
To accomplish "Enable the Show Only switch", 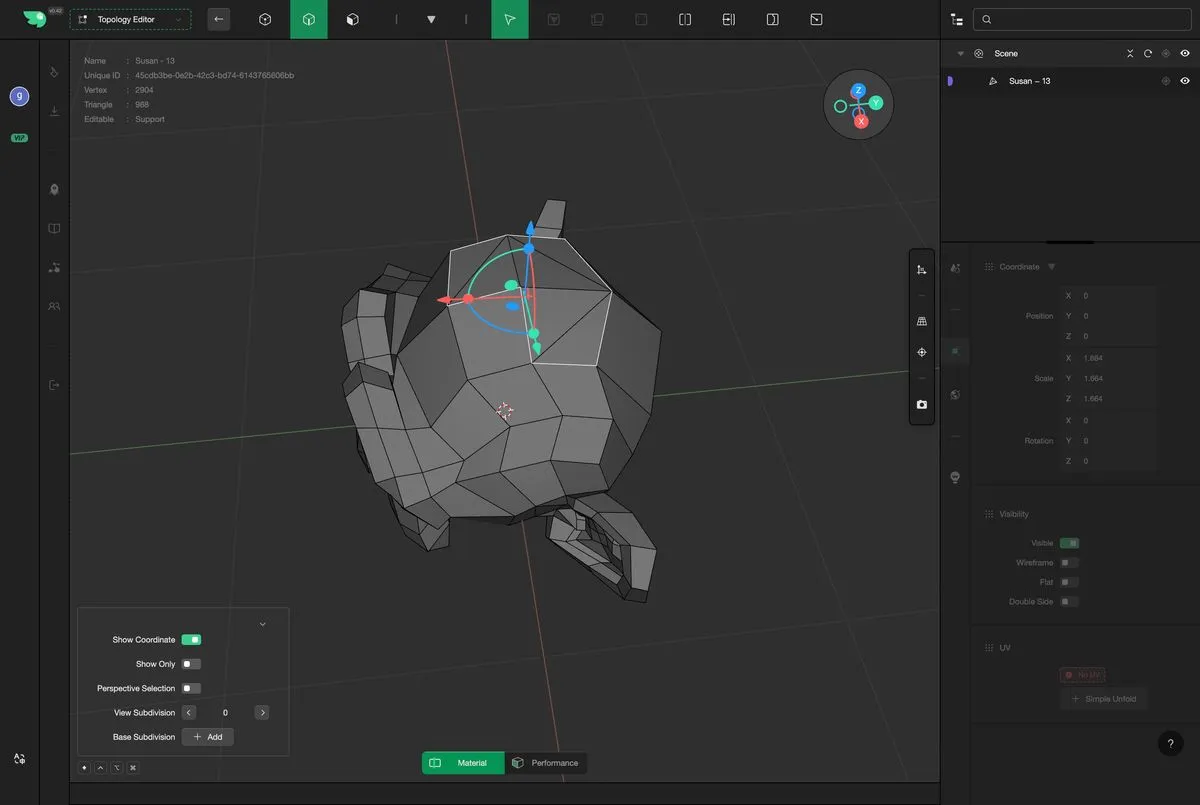I will 191,664.
